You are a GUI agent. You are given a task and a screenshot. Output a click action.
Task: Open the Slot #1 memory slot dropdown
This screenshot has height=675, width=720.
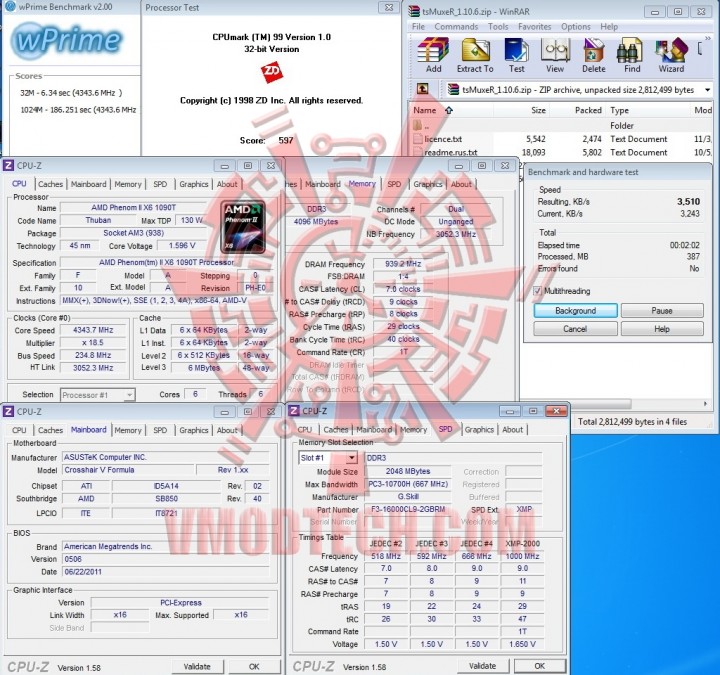coord(351,457)
